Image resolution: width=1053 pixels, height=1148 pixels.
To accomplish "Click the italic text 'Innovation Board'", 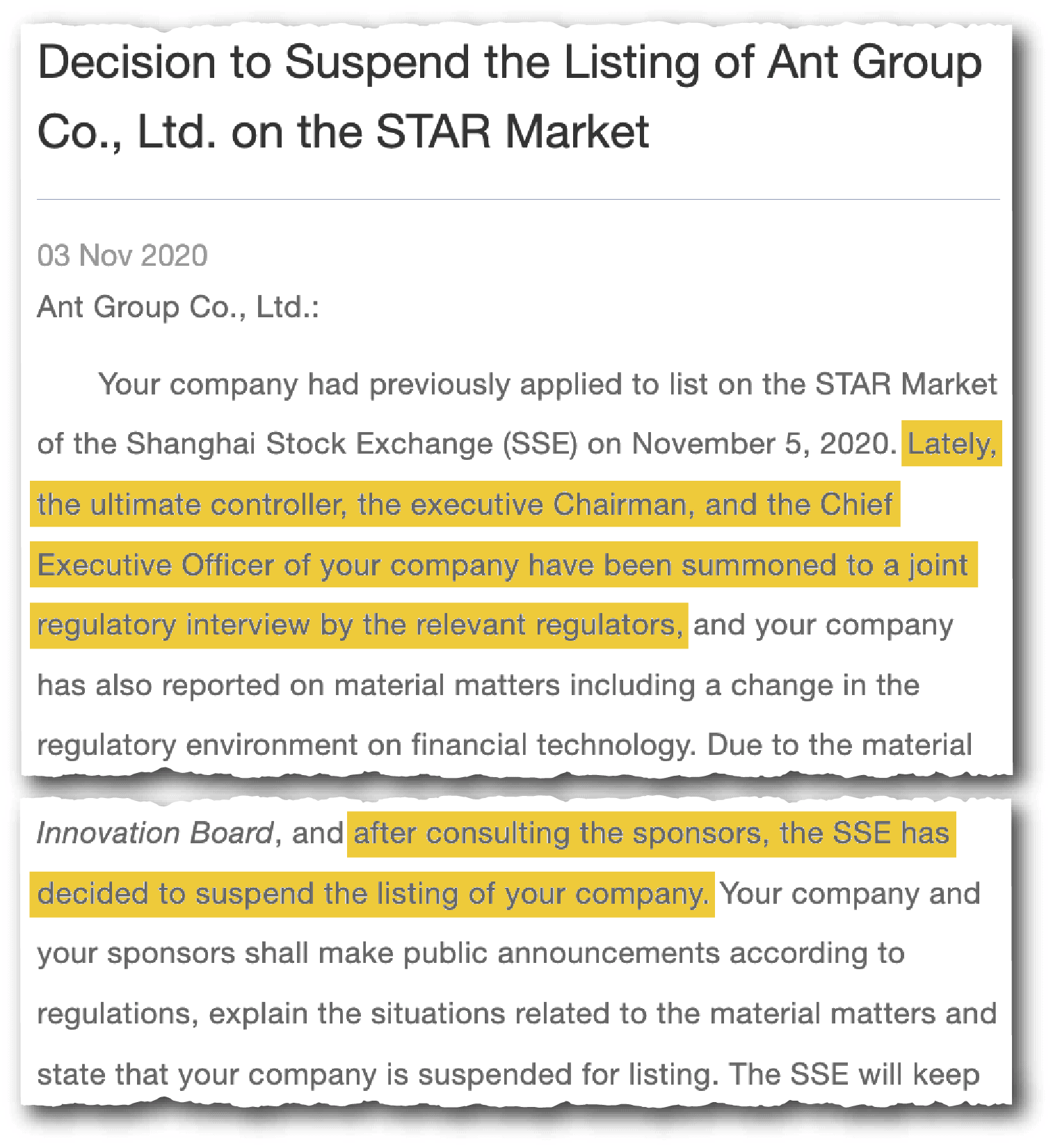I will tap(156, 834).
